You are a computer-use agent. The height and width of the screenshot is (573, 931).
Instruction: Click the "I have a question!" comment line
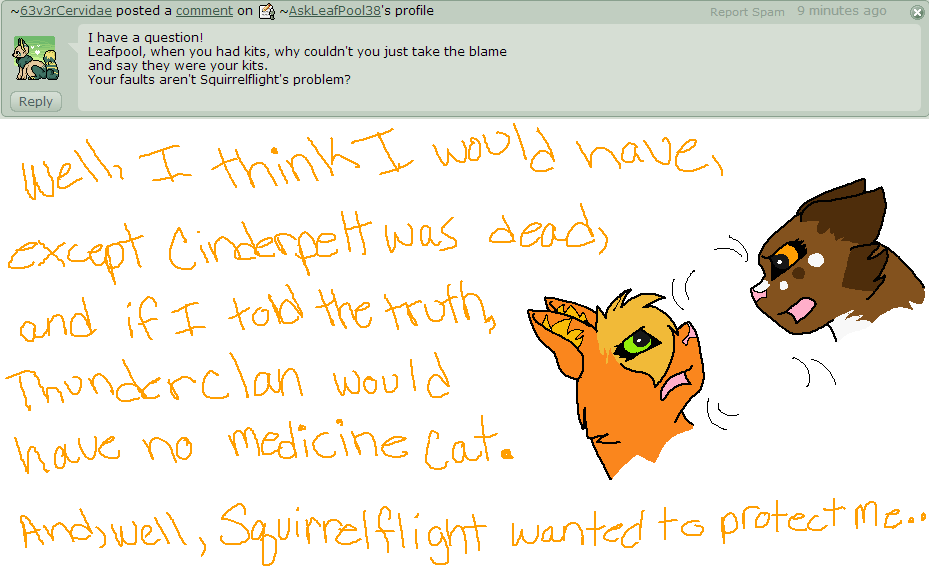(145, 37)
